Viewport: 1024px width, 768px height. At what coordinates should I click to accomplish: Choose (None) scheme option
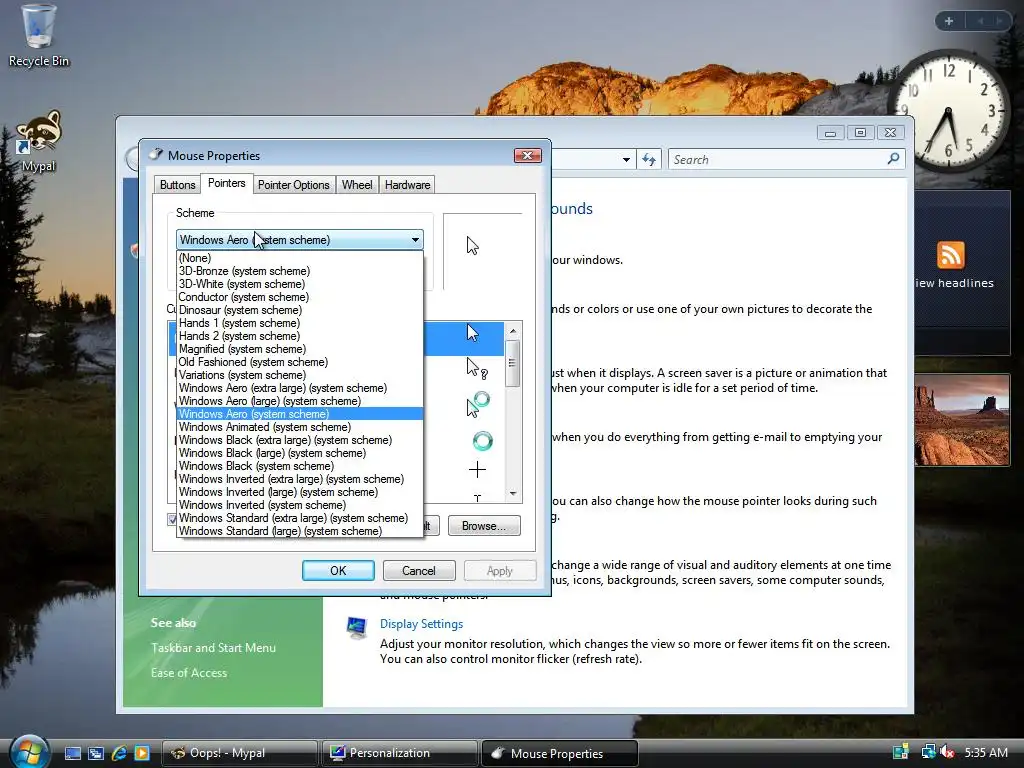click(x=300, y=258)
